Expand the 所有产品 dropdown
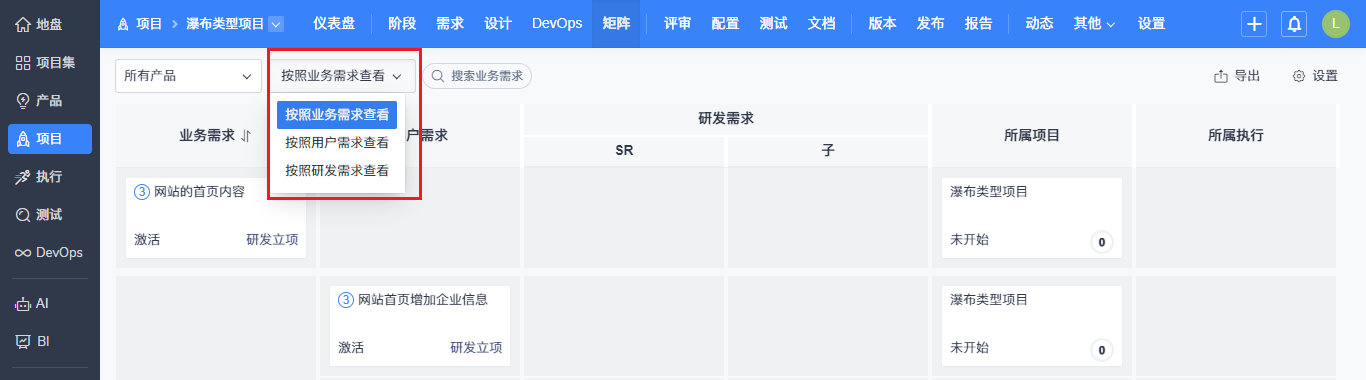1366x380 pixels. pos(187,75)
